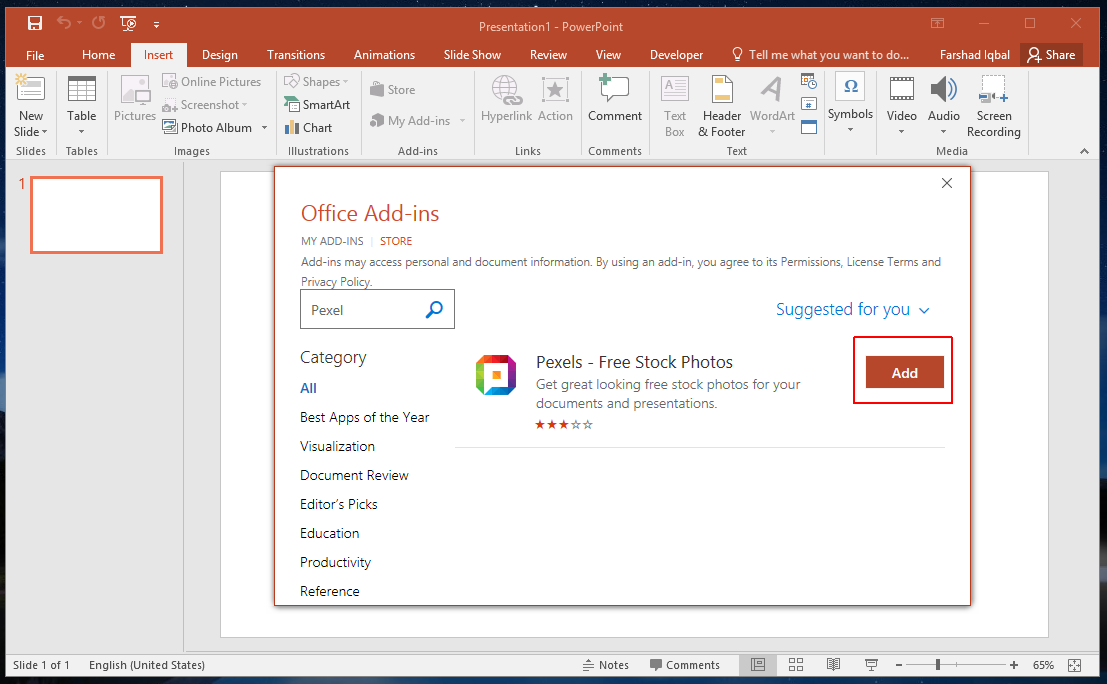Collapse the ribbon using the chevron
Screen dimensions: 1107x684
pyautogui.click(x=1084, y=151)
